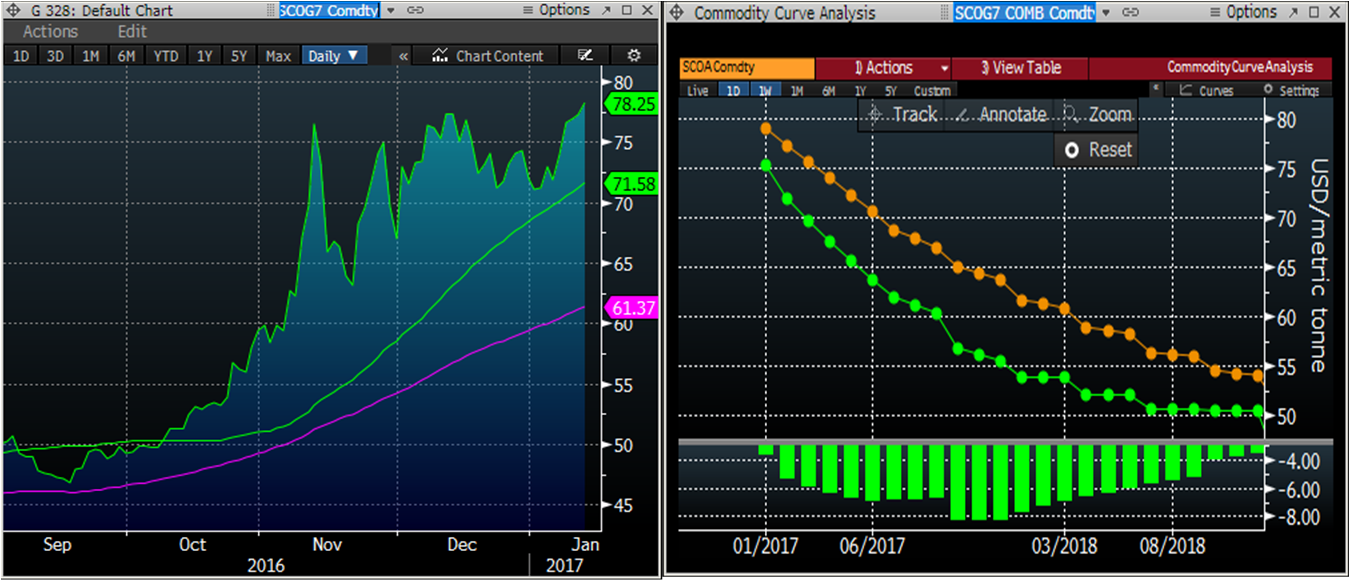Screen dimensions: 1349x580
Task: Open Curves panel in curve analysis
Action: [1206, 90]
